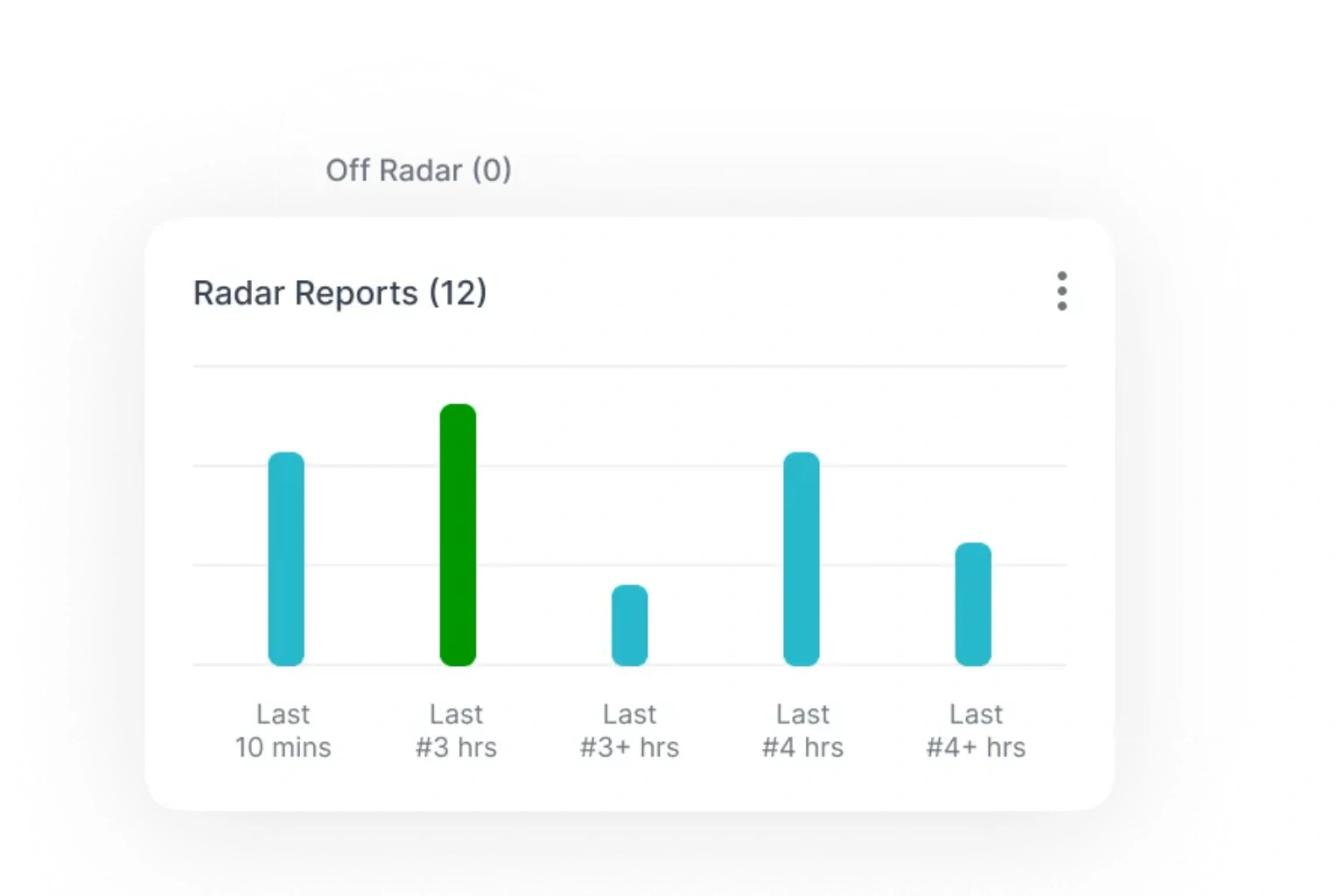The image size is (1344, 896).
Task: Click the (0) count beside Off Radar
Action: (x=492, y=170)
